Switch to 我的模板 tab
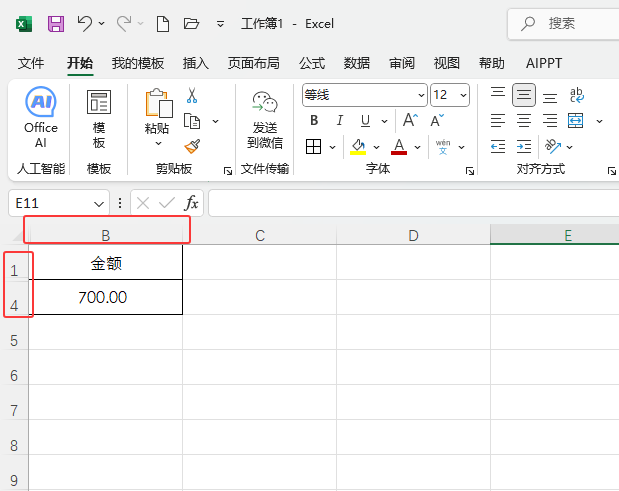 [x=138, y=63]
